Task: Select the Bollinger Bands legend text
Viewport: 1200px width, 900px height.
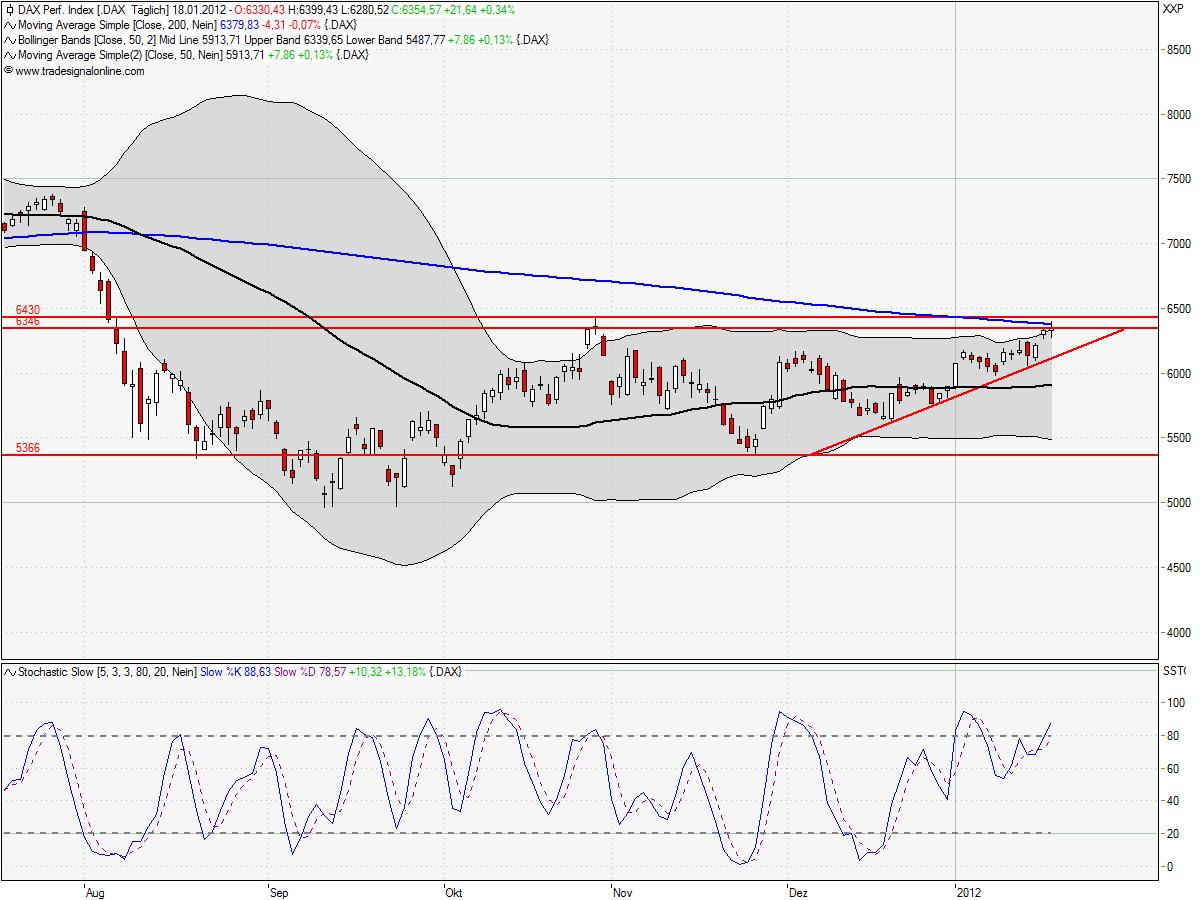Action: coord(60,40)
